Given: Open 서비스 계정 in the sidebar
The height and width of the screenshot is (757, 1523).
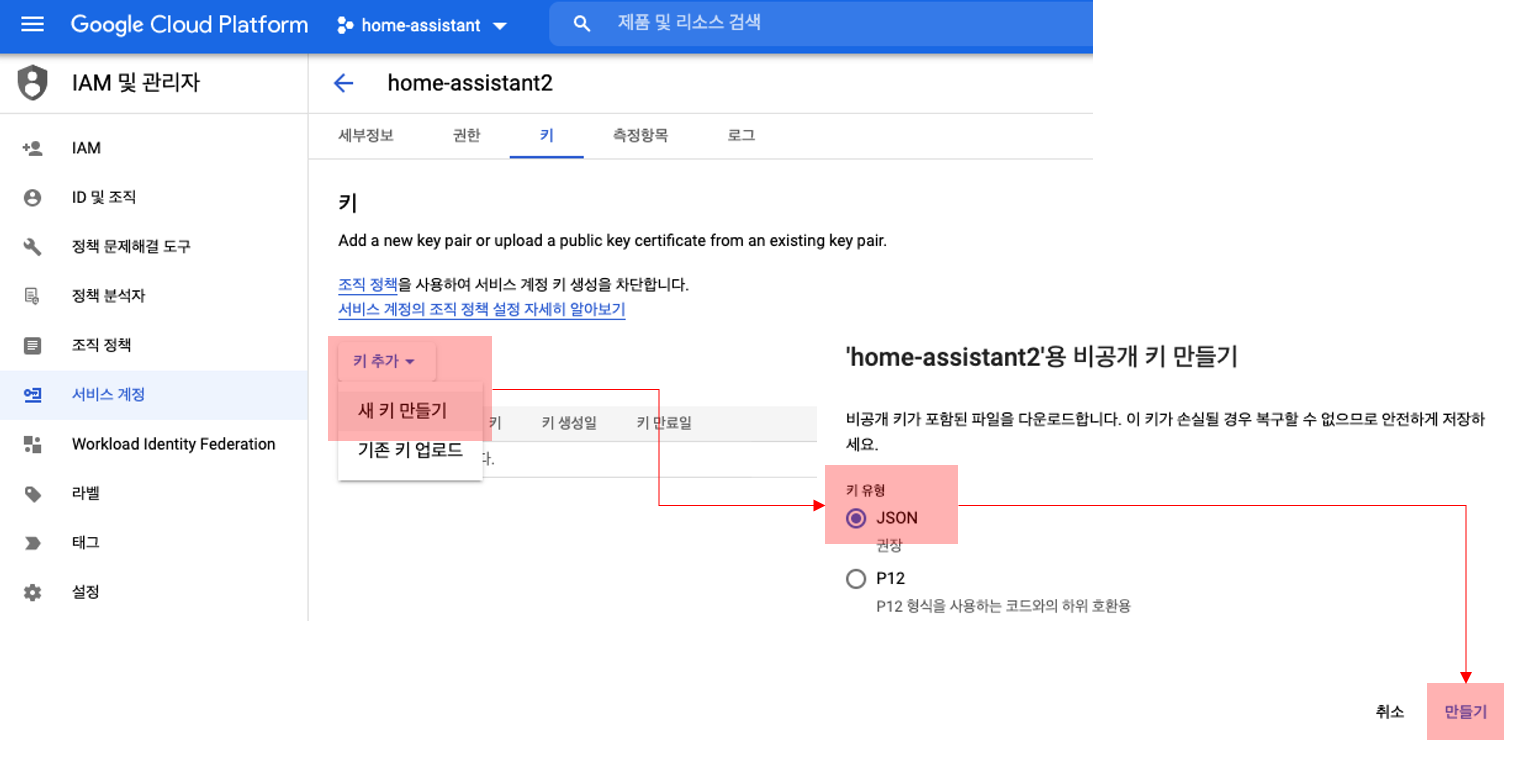Looking at the screenshot, I should coord(154,395).
